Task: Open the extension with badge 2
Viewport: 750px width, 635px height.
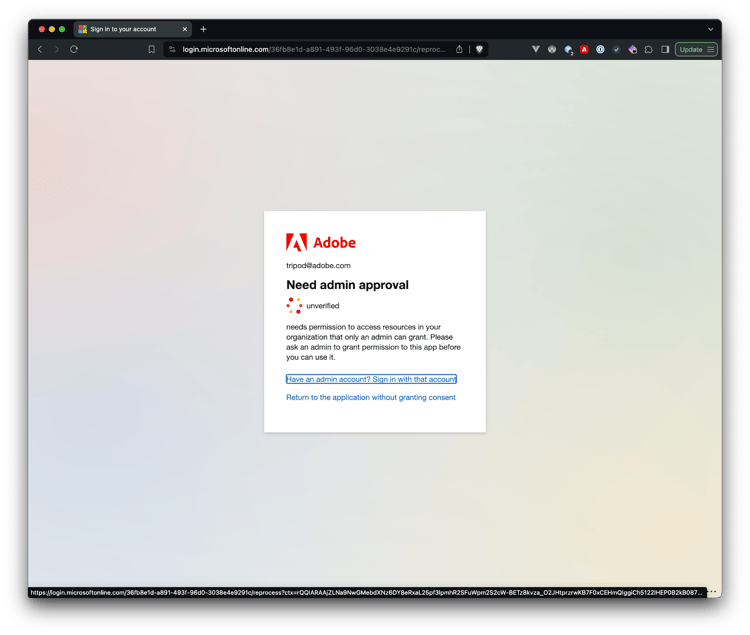Action: coord(568,50)
